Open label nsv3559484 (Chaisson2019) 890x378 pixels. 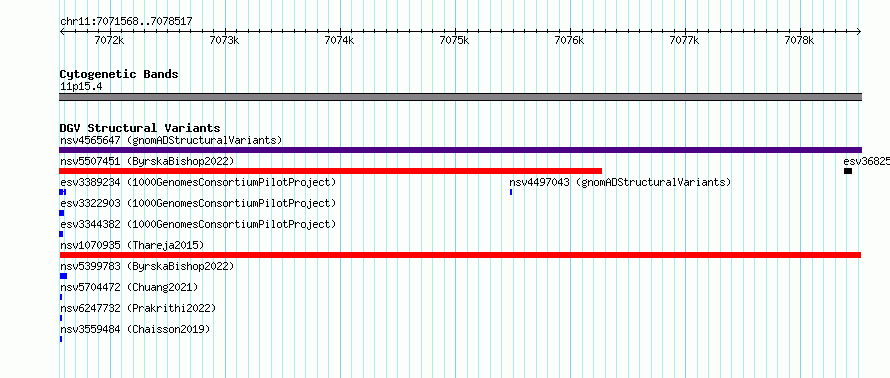click(x=135, y=329)
